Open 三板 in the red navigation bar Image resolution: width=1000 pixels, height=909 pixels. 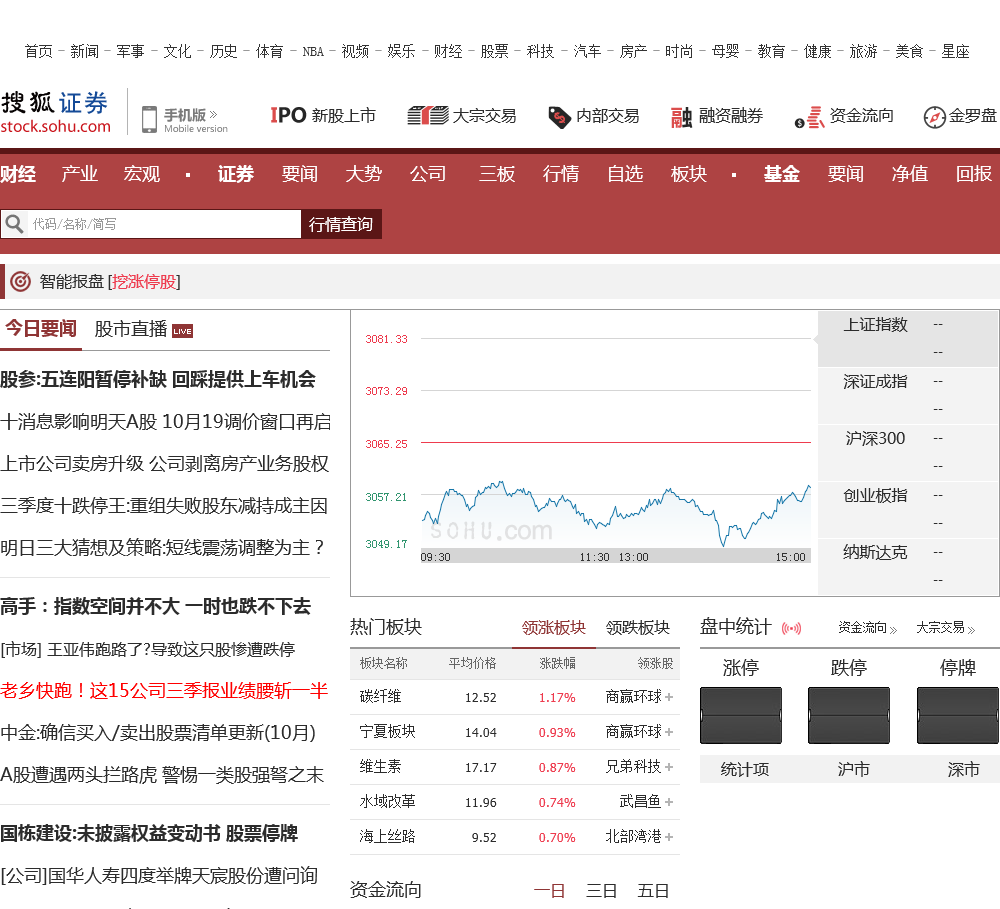(497, 174)
